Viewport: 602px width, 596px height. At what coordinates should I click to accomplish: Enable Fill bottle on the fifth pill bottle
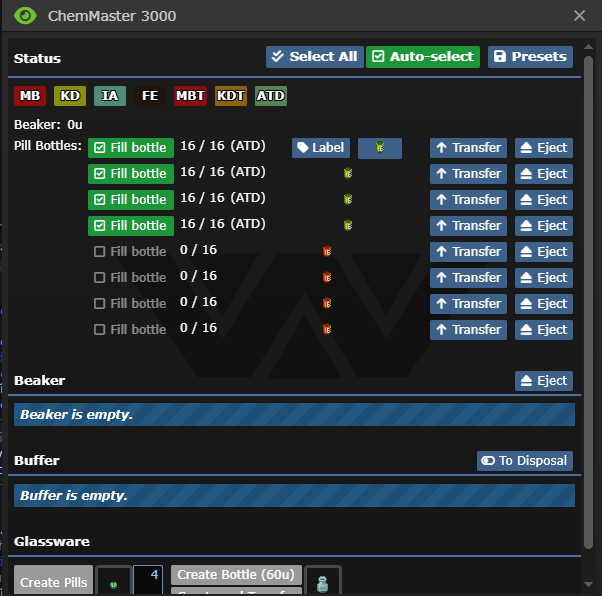(130, 252)
